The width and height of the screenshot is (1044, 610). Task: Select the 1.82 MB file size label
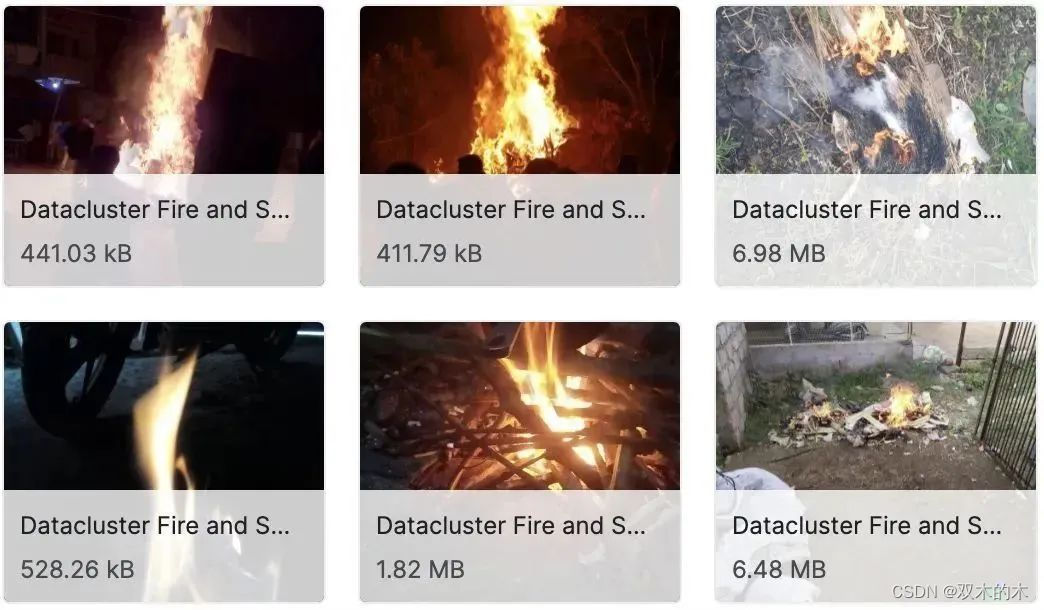click(420, 569)
